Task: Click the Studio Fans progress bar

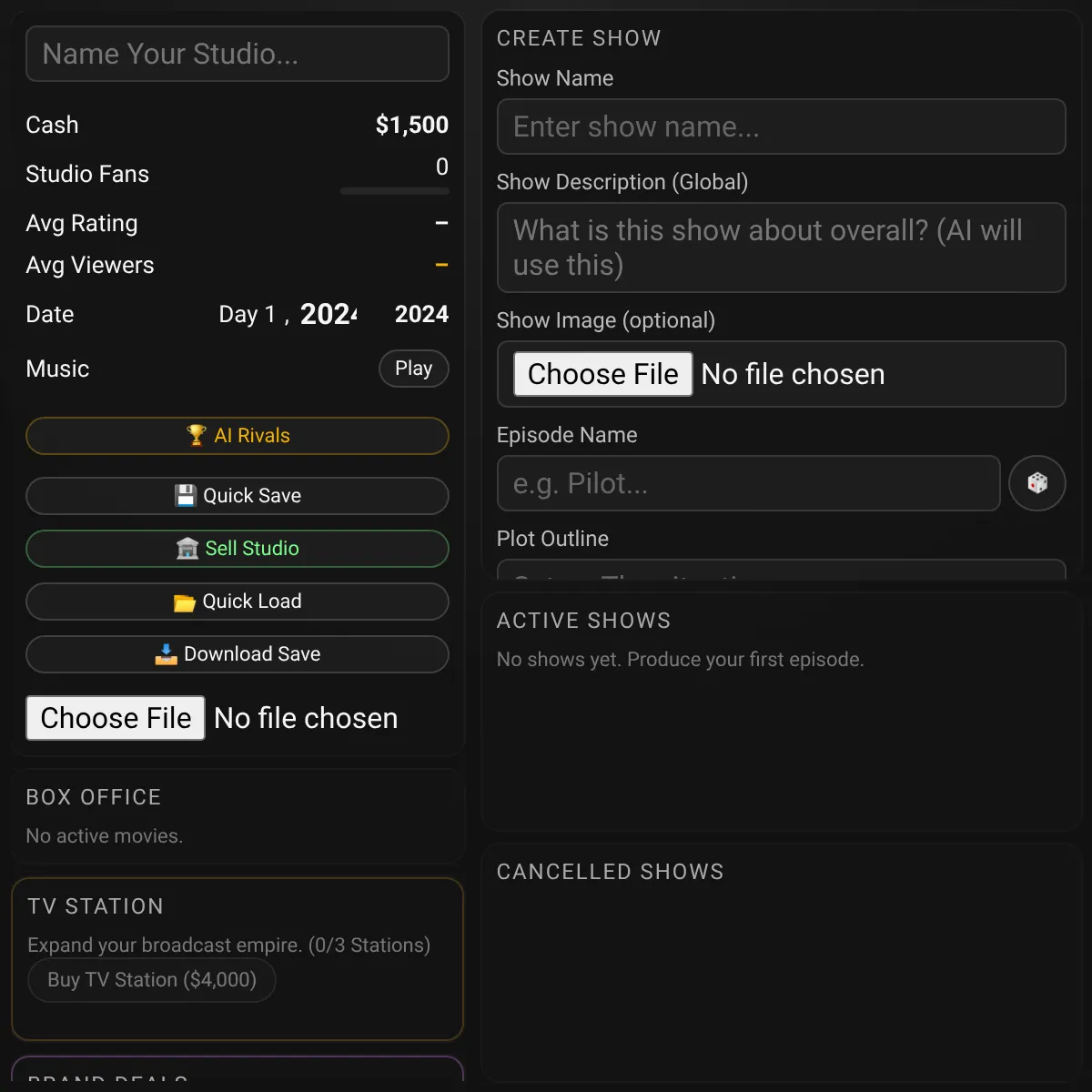Action: click(x=394, y=191)
